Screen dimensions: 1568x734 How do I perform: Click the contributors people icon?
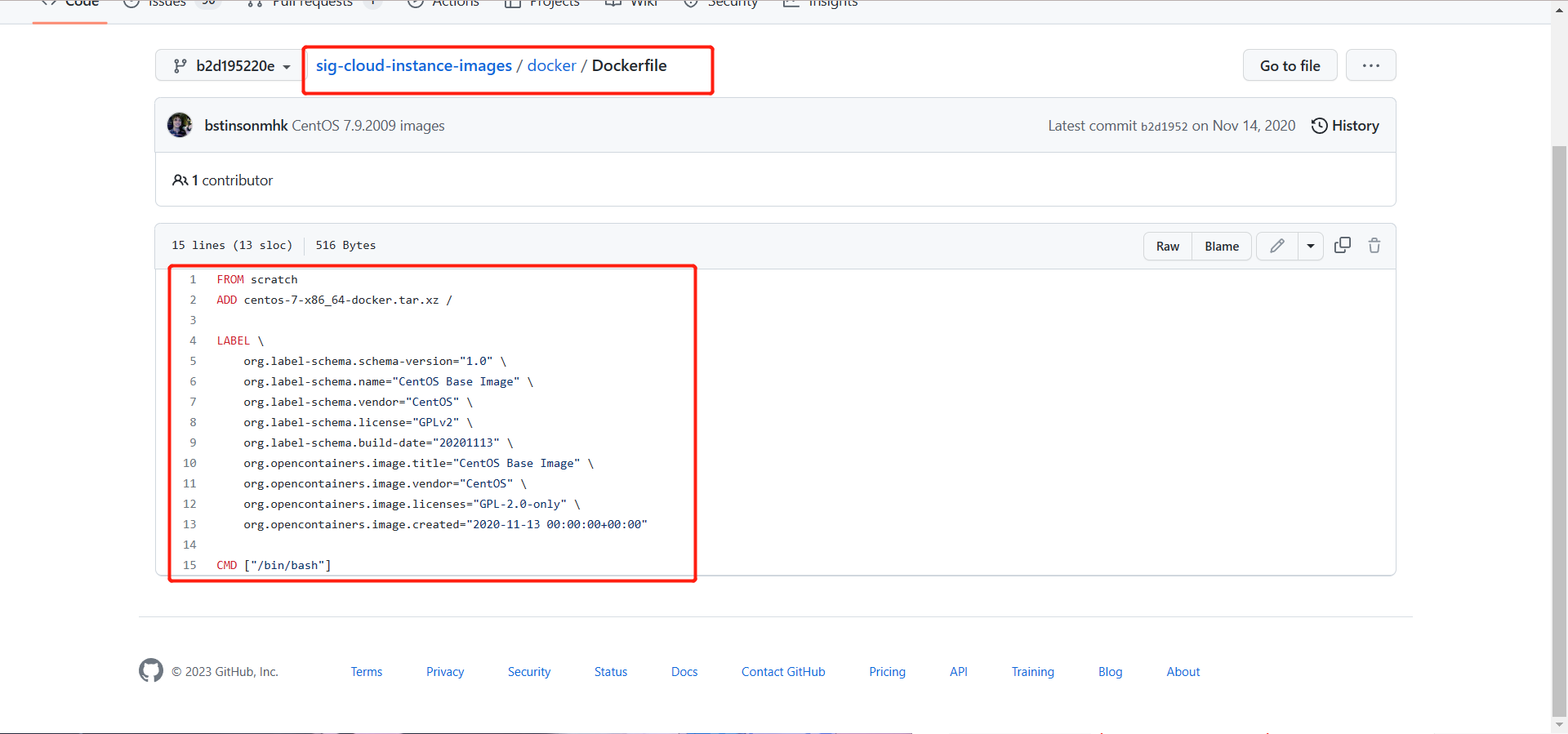180,180
